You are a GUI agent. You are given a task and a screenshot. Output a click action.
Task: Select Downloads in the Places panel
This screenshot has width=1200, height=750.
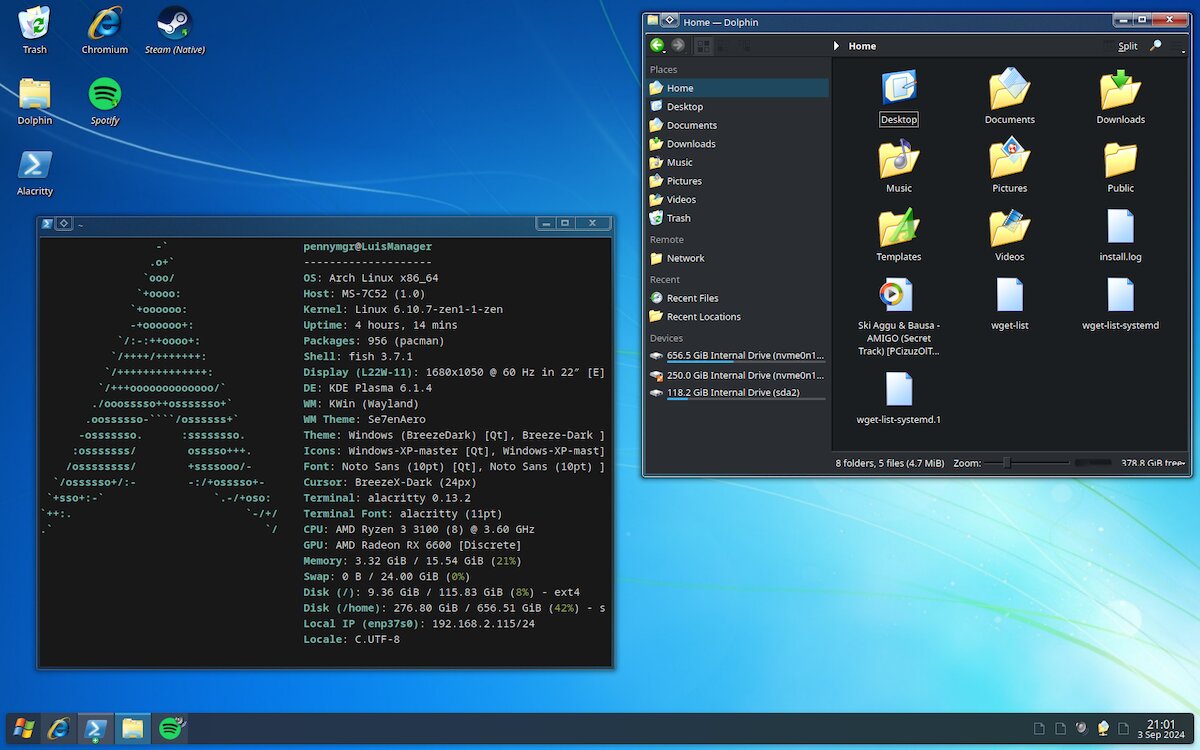click(x=691, y=144)
